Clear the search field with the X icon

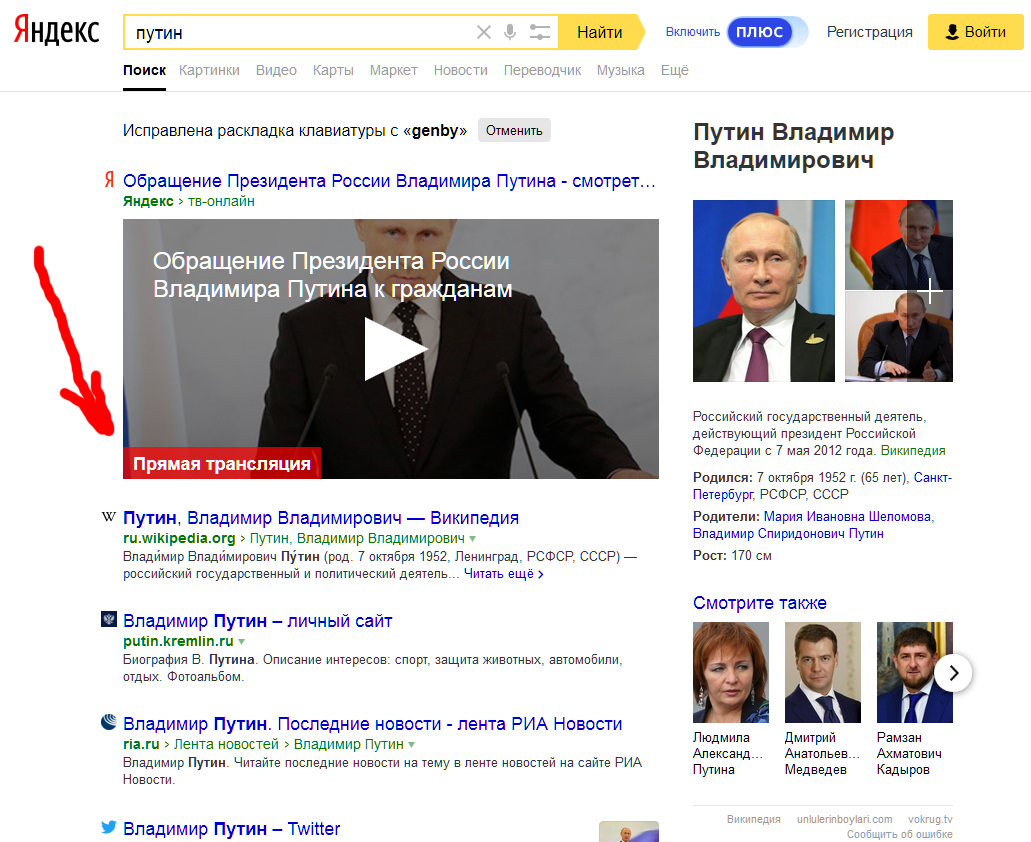[x=483, y=32]
